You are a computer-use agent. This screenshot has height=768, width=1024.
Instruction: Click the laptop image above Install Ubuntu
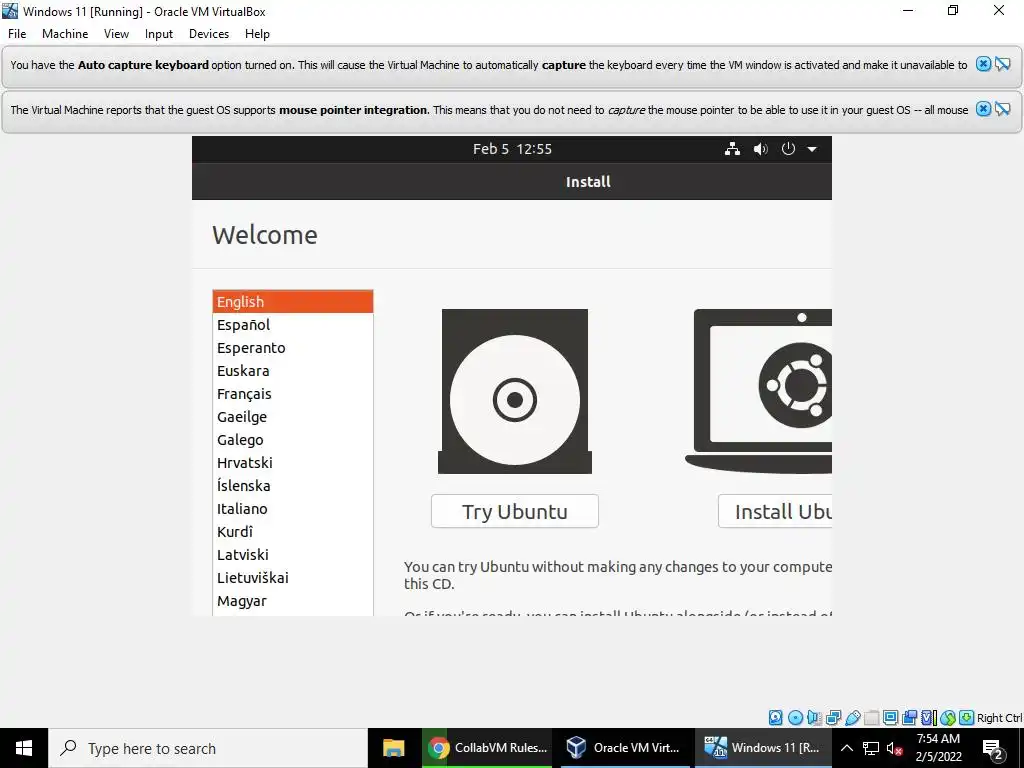click(x=758, y=391)
